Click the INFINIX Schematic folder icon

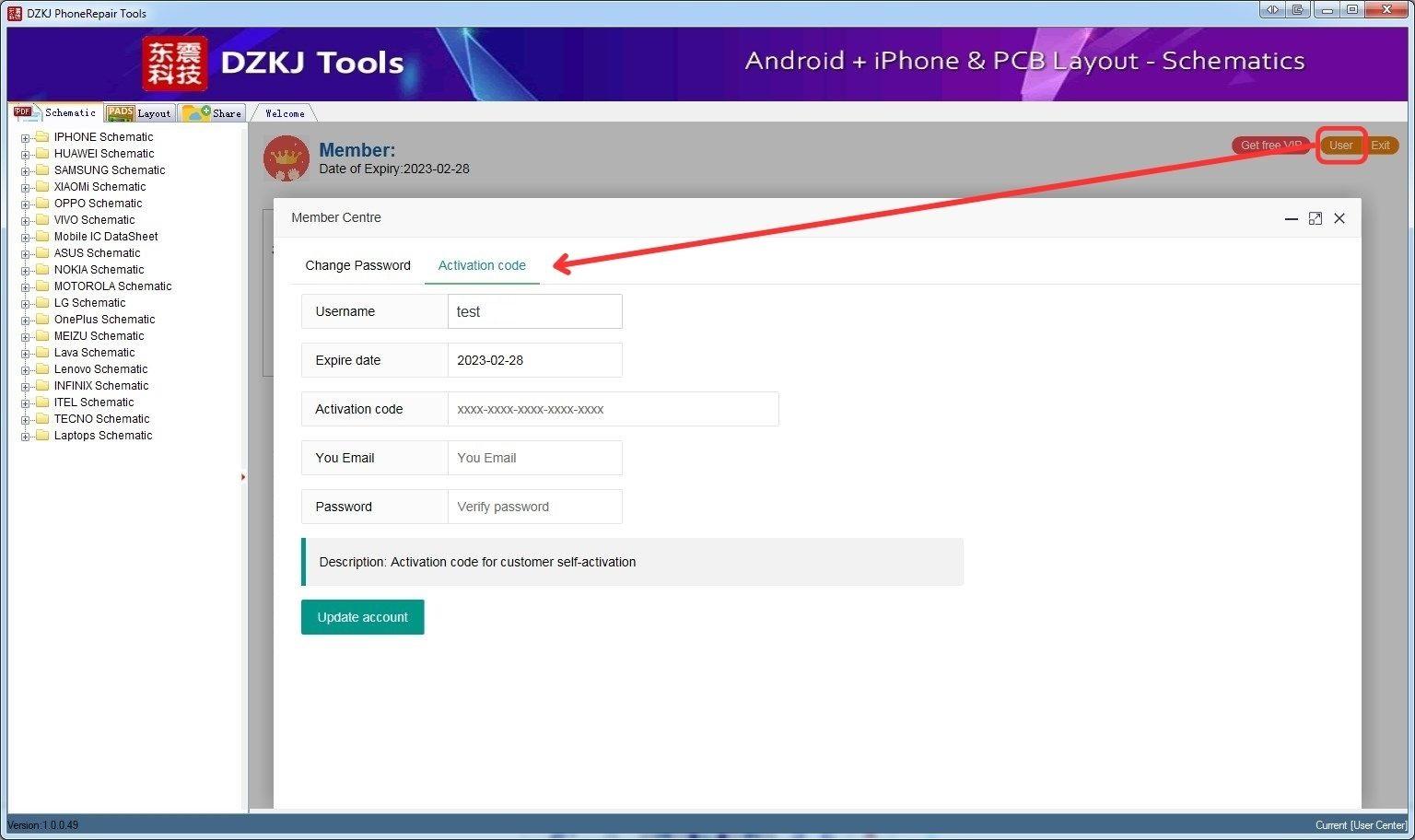41,386
